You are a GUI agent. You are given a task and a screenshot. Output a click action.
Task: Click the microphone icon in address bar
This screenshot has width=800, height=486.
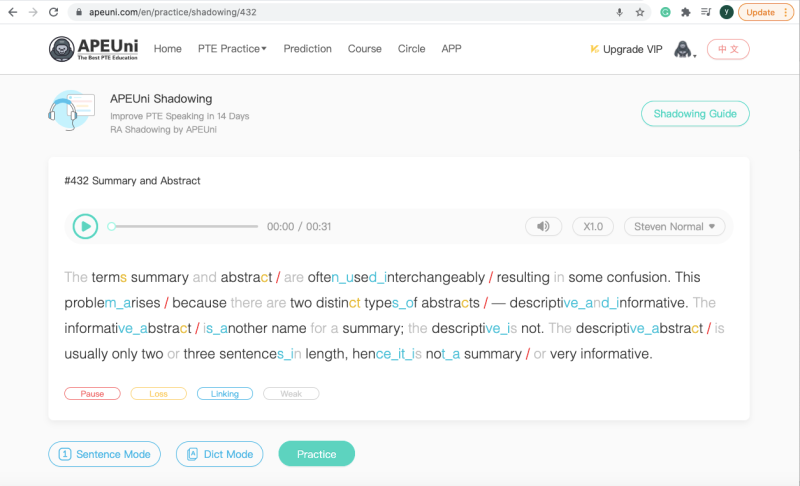point(619,12)
